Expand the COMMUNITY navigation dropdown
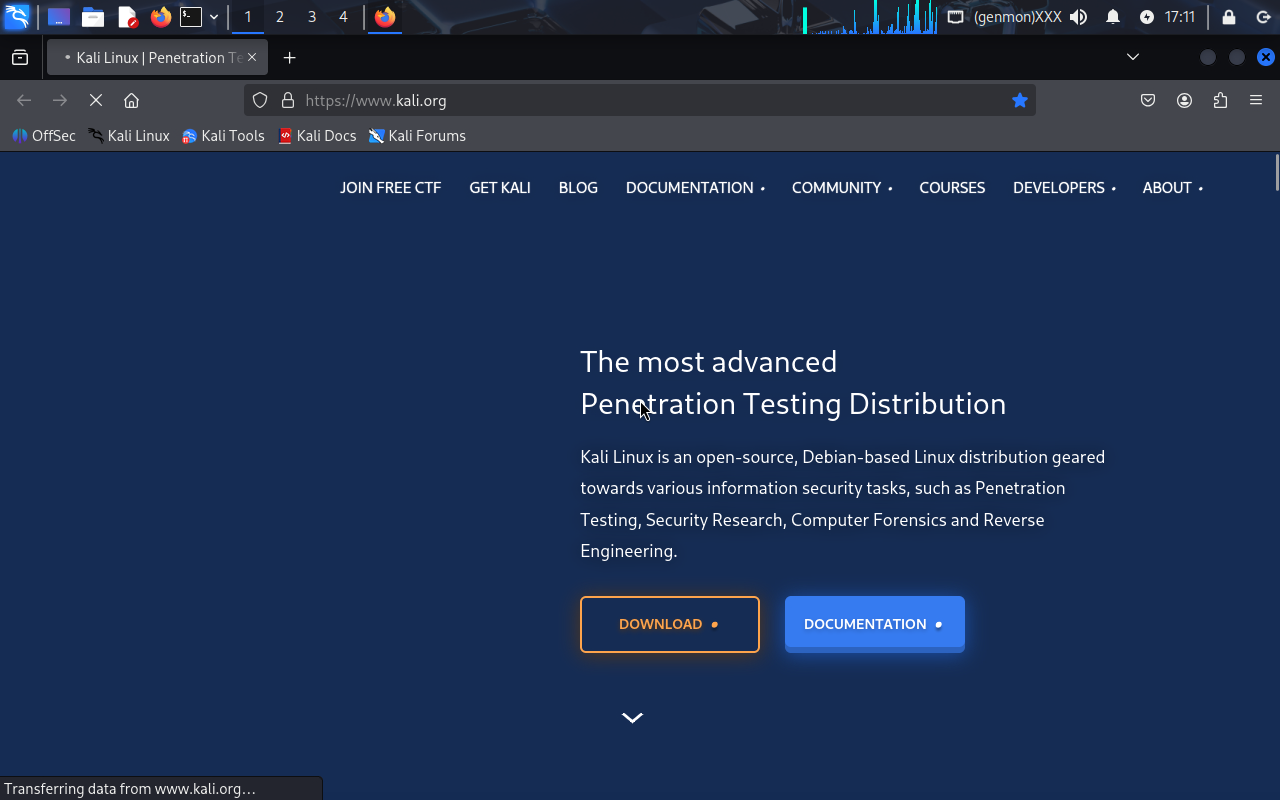Viewport: 1280px width, 800px height. click(x=842, y=188)
